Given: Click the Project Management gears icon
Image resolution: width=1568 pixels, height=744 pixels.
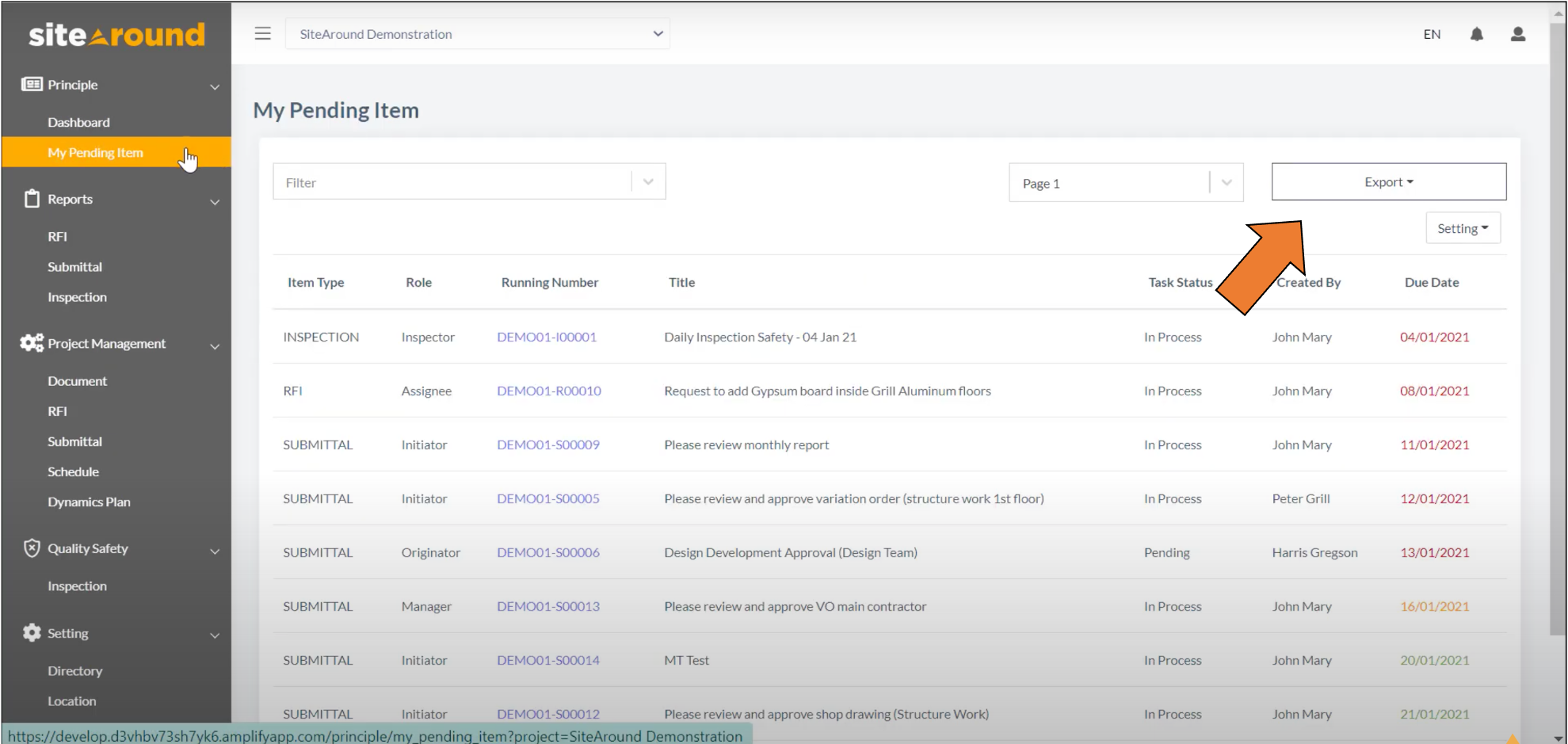Looking at the screenshot, I should tap(32, 343).
